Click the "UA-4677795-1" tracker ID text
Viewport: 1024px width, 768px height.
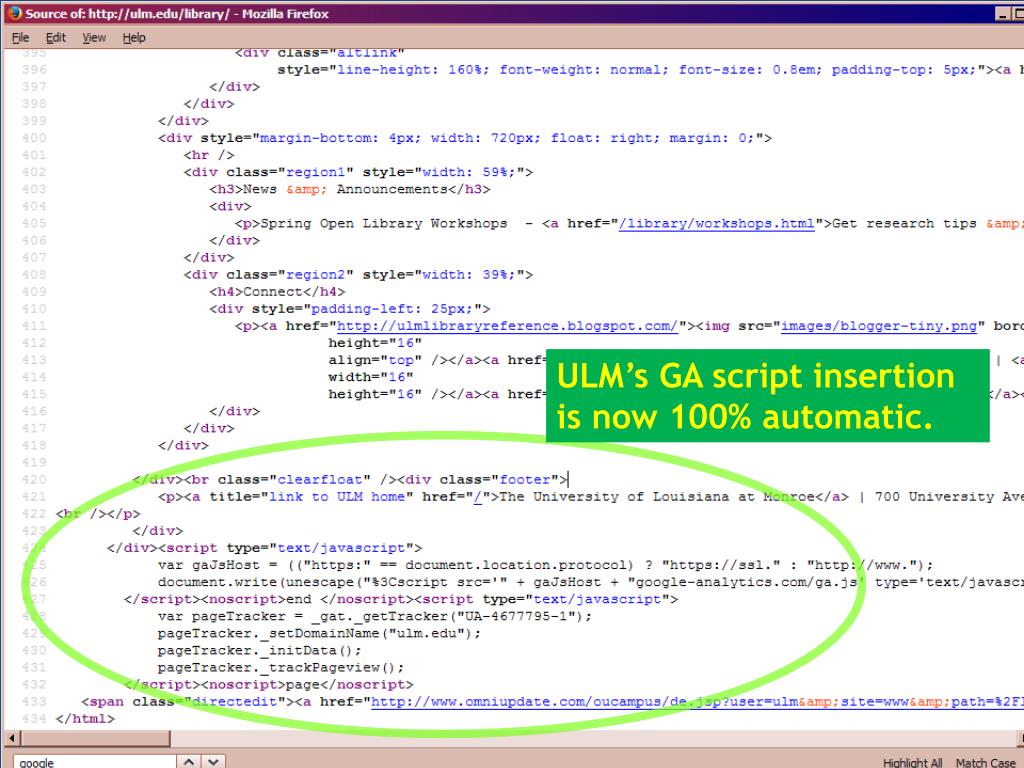click(516, 616)
